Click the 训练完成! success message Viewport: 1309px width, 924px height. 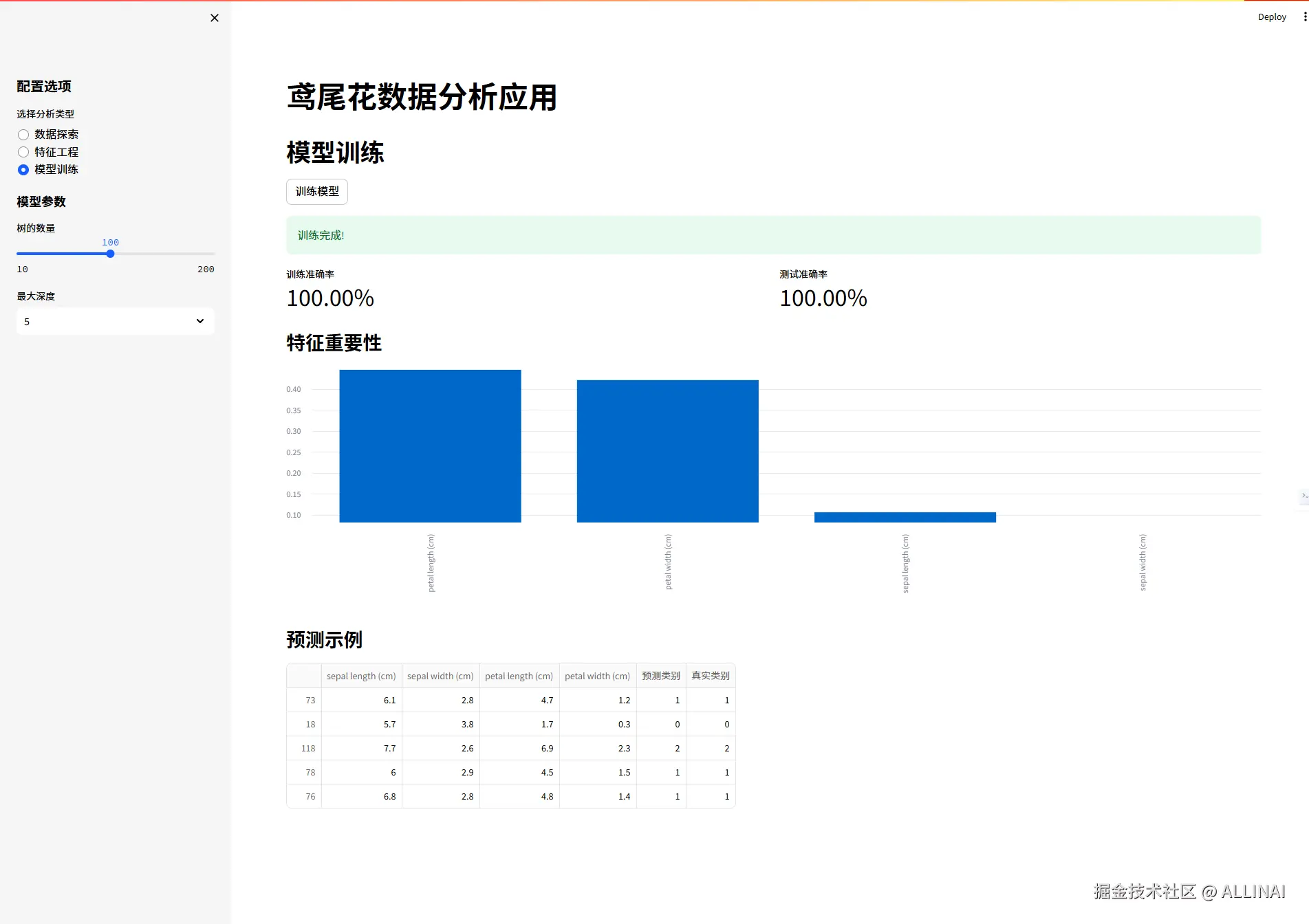(774, 235)
